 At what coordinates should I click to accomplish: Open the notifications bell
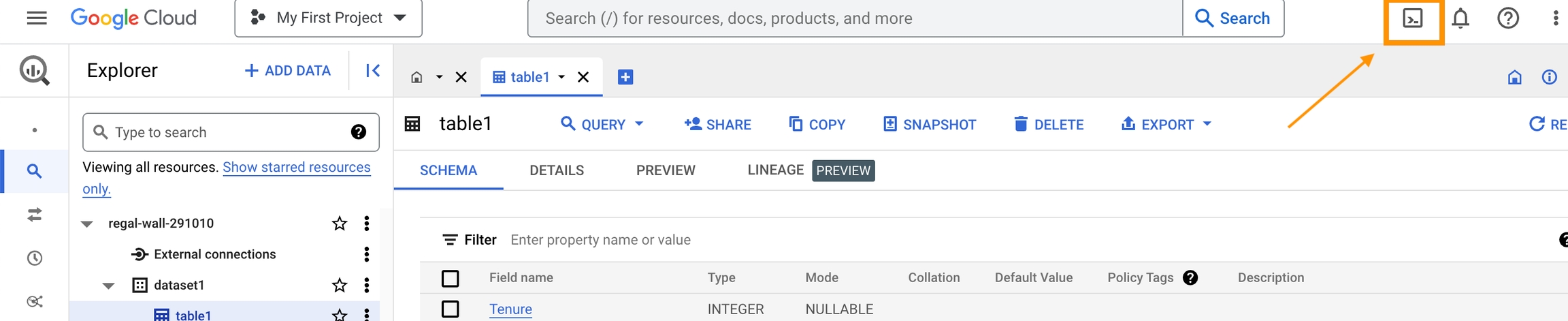[x=1460, y=18]
